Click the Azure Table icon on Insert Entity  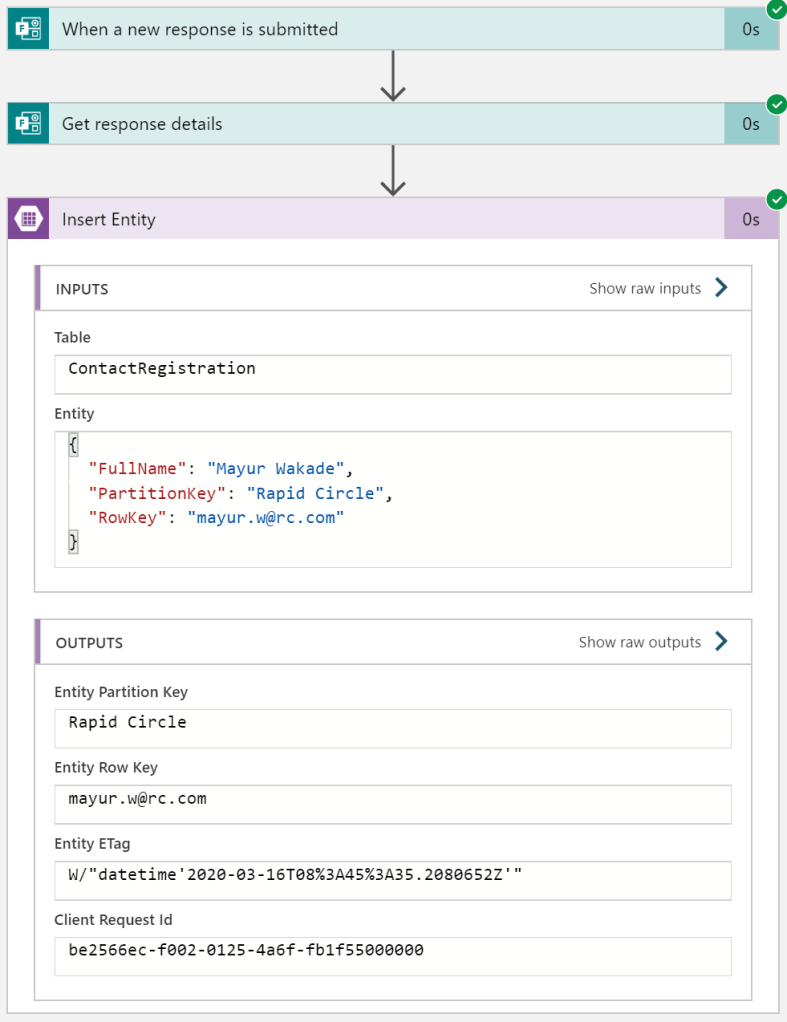coord(28,220)
